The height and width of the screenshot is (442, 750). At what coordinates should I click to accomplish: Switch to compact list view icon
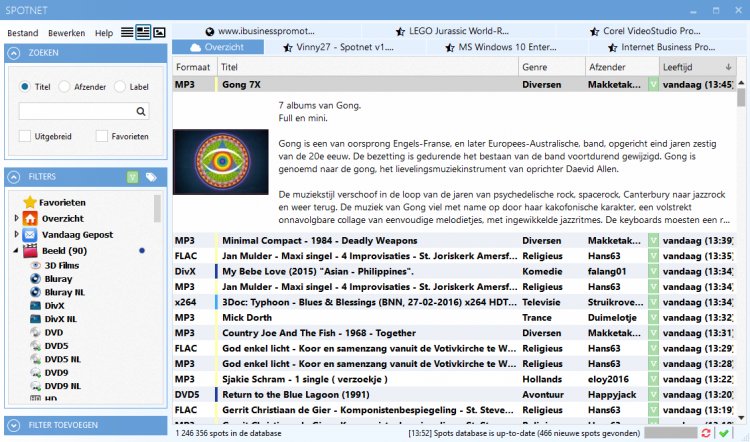127,32
